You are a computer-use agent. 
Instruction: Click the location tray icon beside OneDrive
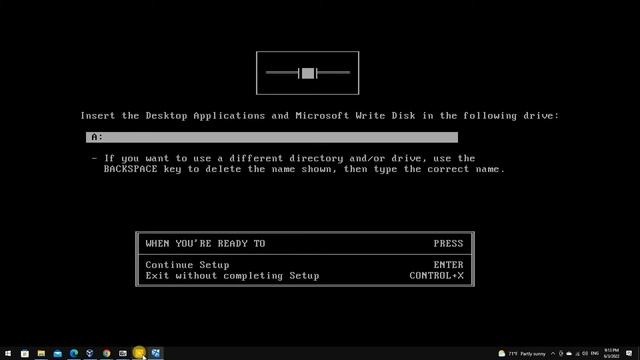561,353
